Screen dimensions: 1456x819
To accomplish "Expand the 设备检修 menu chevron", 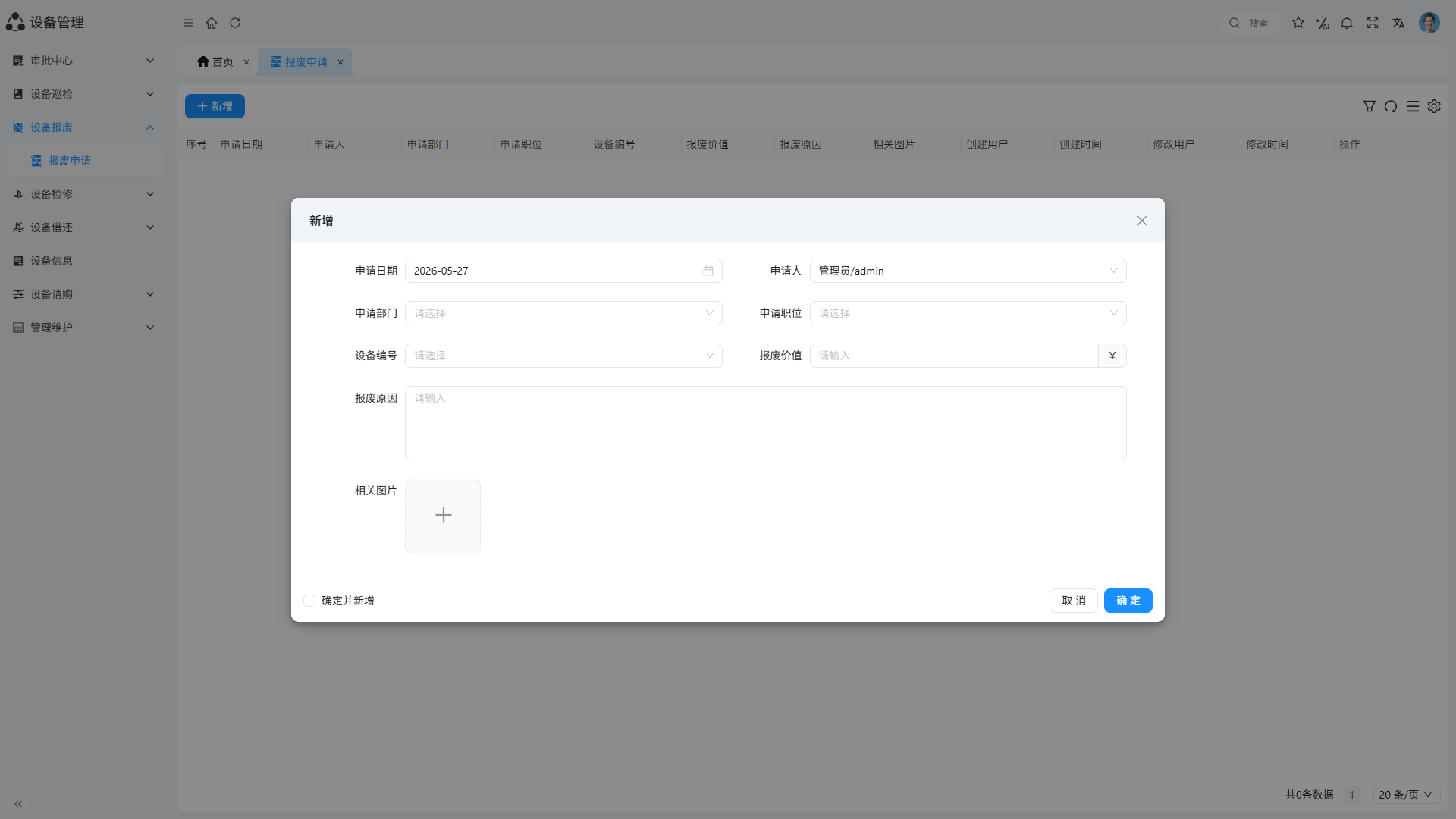I will click(x=150, y=194).
